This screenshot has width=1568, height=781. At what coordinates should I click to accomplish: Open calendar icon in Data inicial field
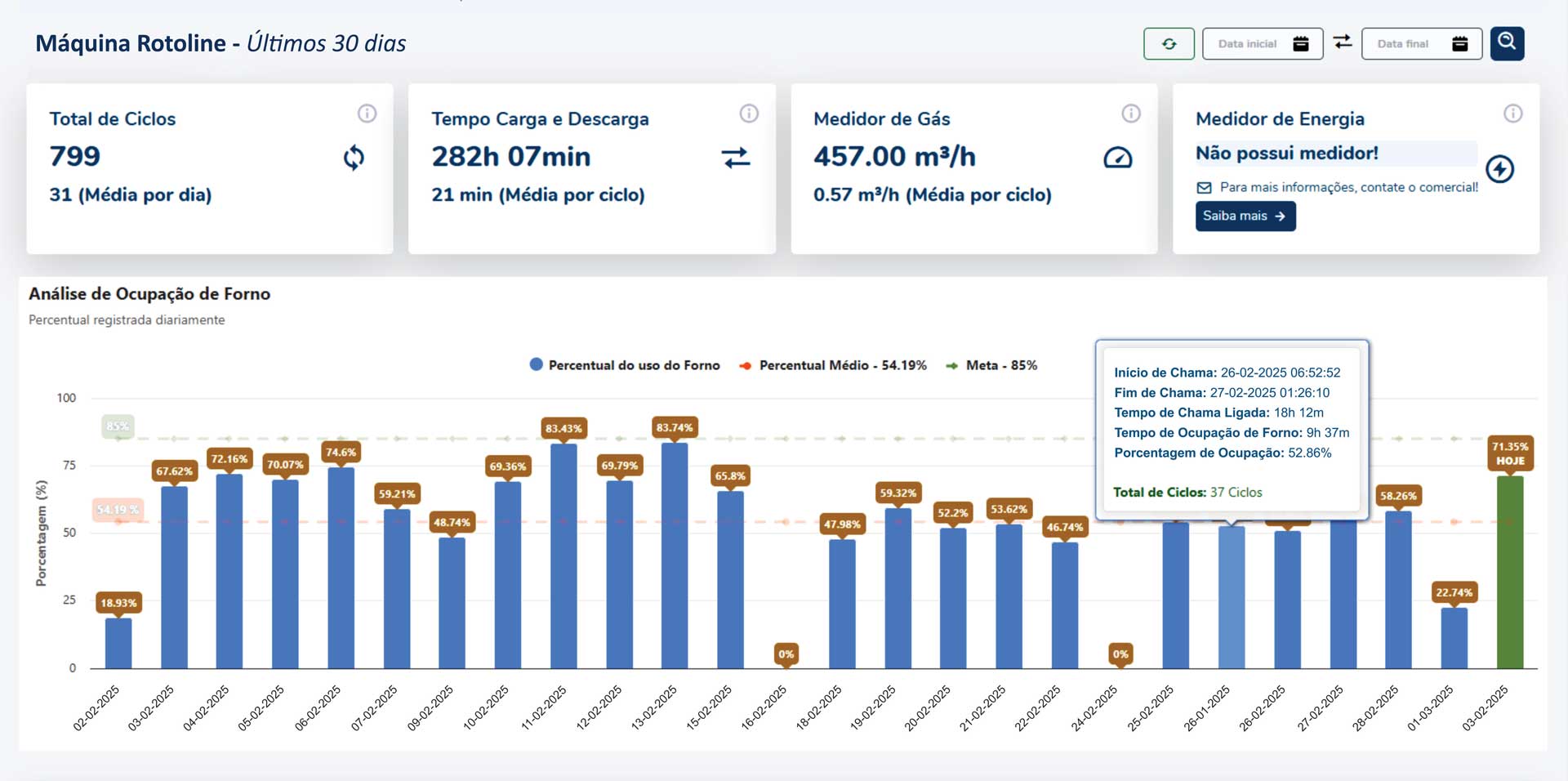1301,44
